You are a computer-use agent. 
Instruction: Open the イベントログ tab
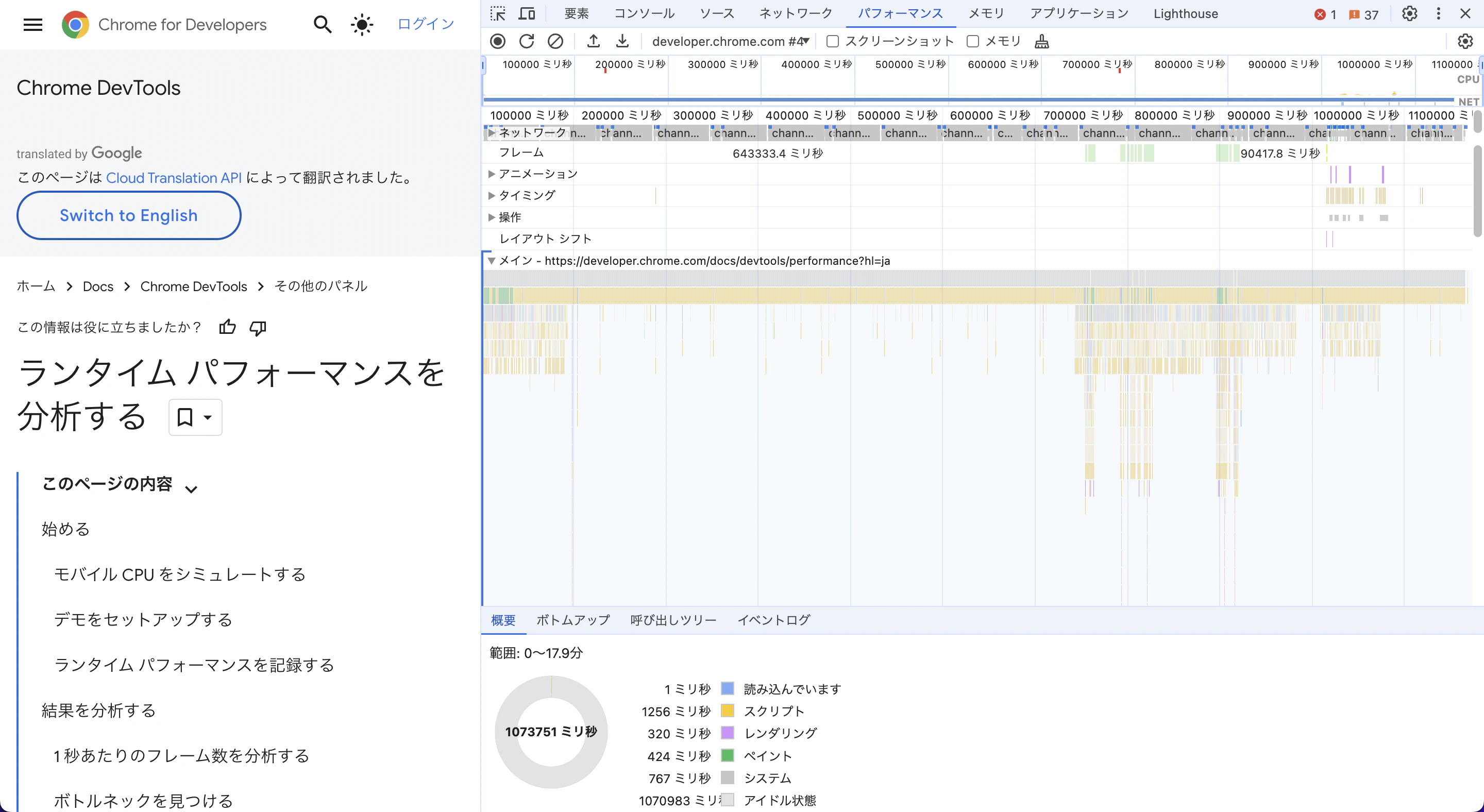click(773, 620)
